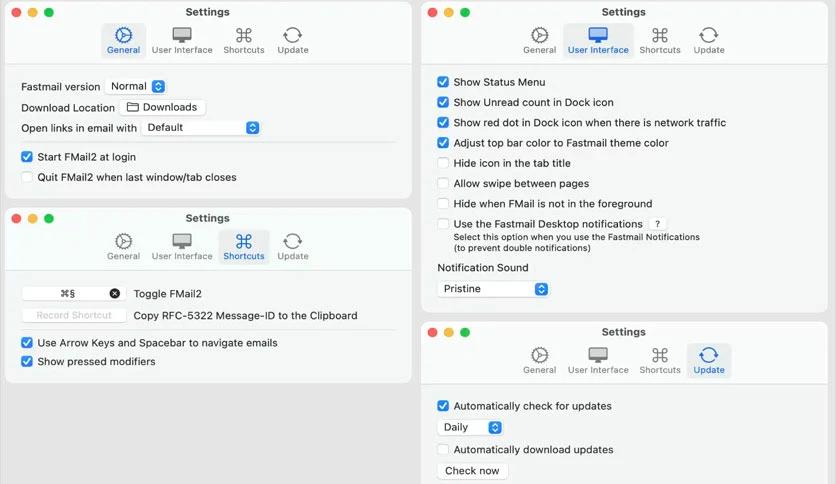
Task: Select User Interface tab in User Interface window
Action: click(598, 41)
